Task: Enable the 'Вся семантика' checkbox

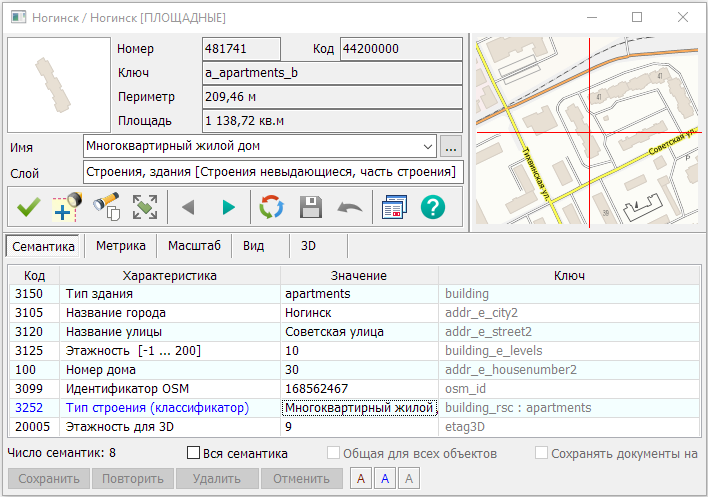Action: (195, 454)
